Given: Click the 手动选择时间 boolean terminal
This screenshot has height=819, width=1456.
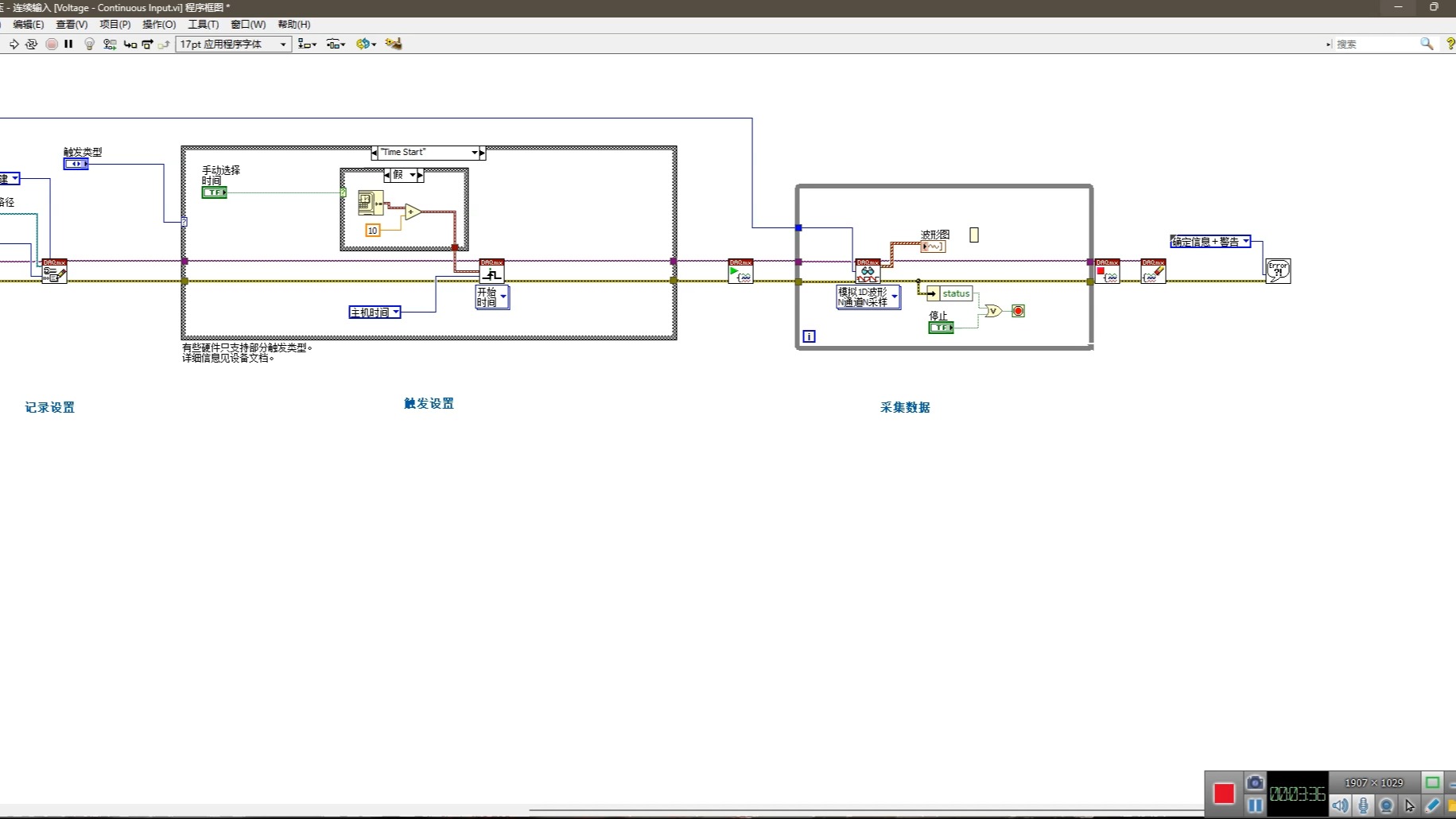Looking at the screenshot, I should click(x=214, y=192).
